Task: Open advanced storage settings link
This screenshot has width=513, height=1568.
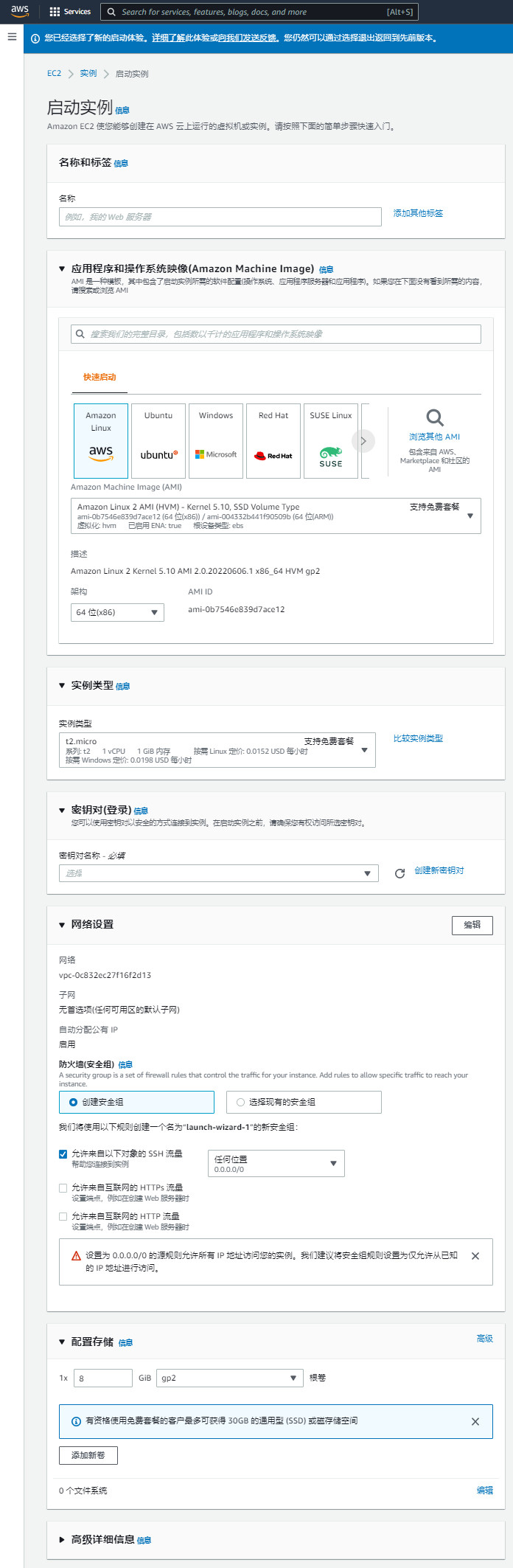Action: [x=485, y=1339]
